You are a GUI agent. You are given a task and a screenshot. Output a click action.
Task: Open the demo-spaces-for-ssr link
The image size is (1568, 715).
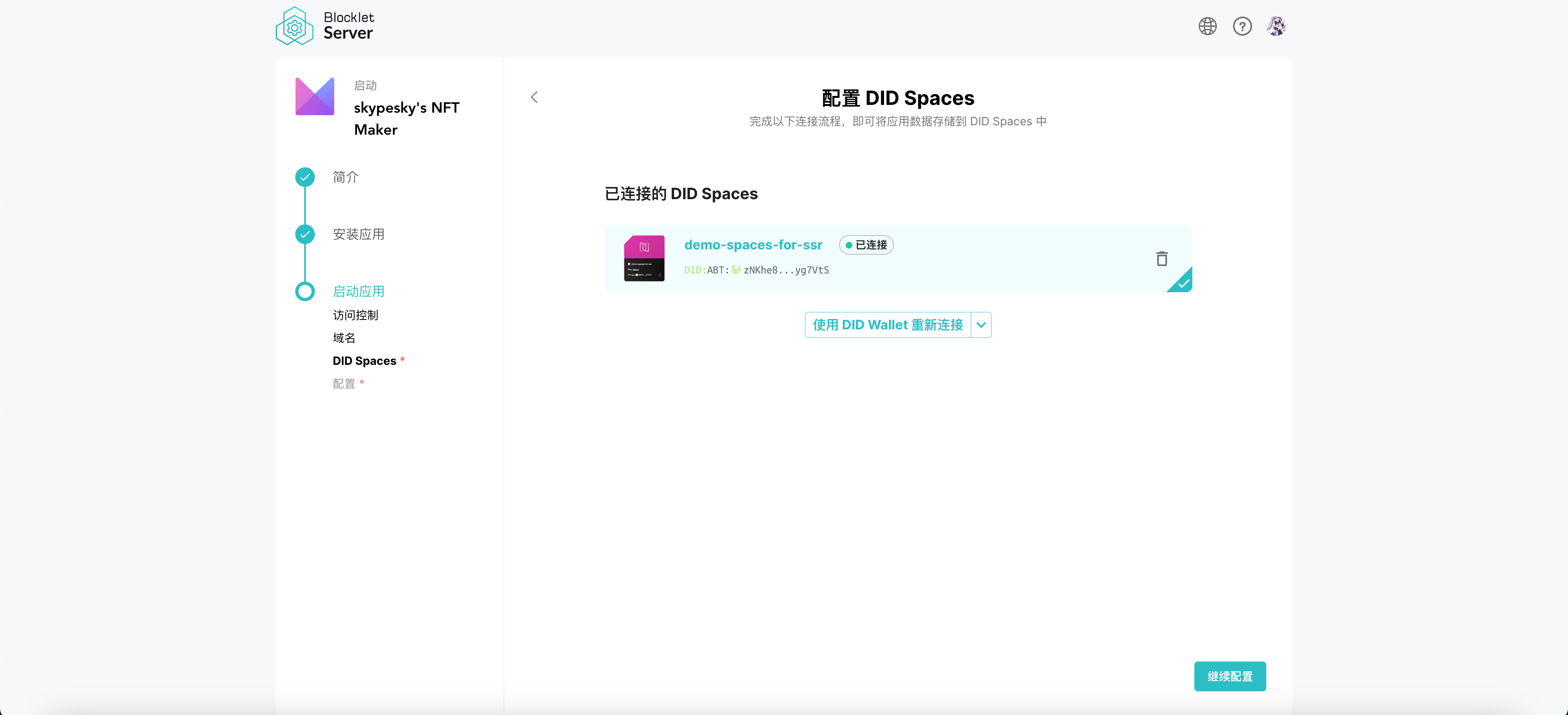pyautogui.click(x=753, y=244)
